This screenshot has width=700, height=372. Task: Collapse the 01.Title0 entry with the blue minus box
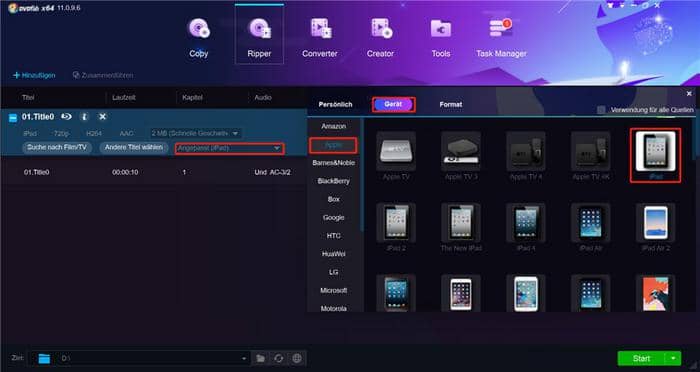[13, 117]
